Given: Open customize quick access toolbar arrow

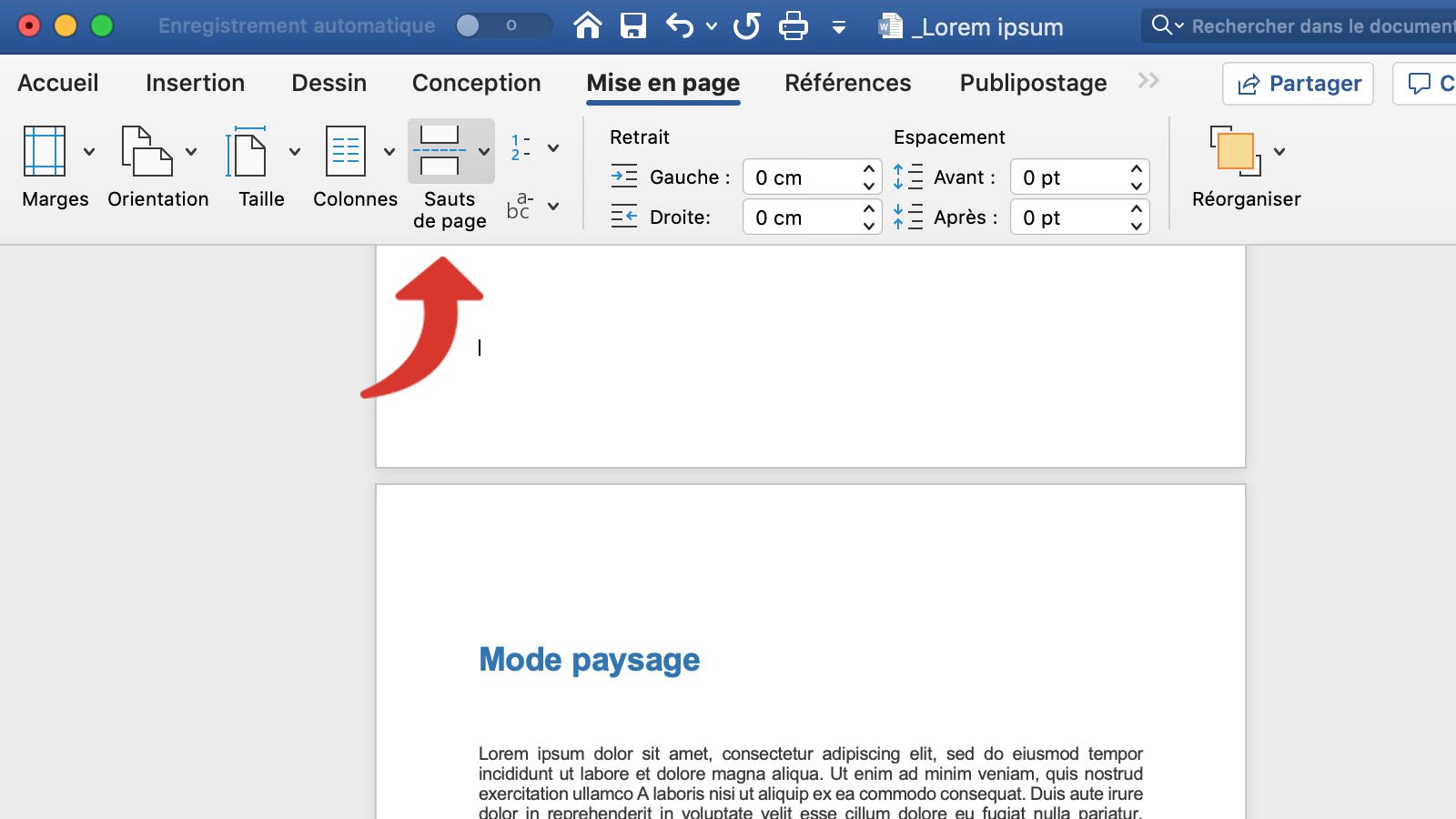Looking at the screenshot, I should pyautogui.click(x=839, y=27).
